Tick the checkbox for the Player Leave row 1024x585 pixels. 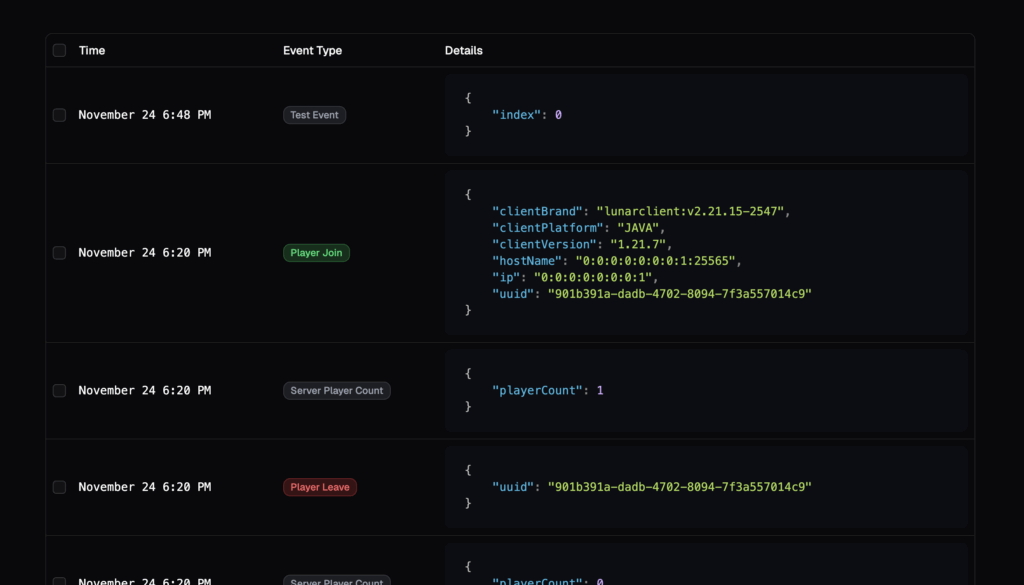(x=59, y=487)
